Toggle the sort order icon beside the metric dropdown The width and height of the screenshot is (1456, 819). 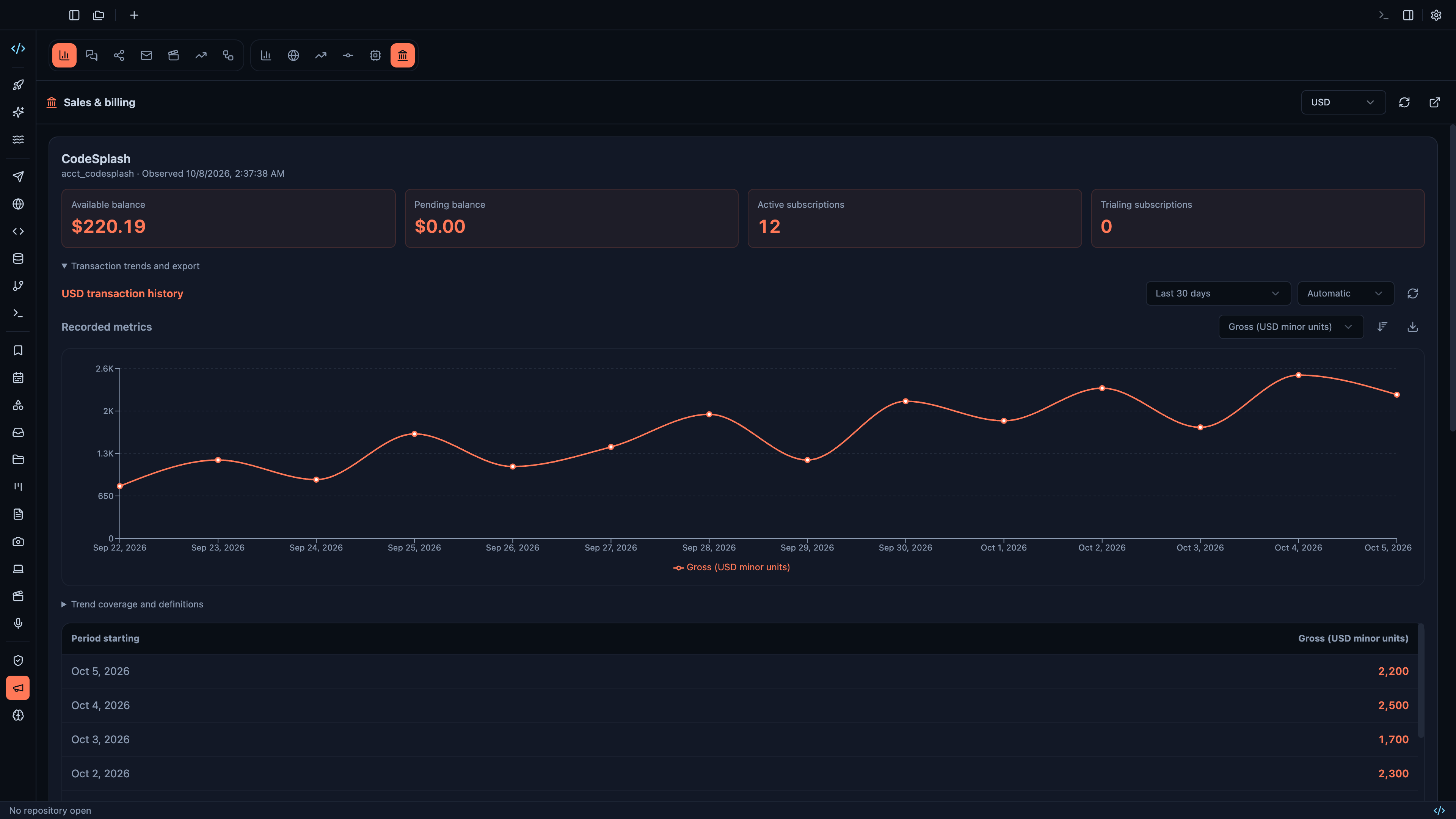coord(1382,327)
